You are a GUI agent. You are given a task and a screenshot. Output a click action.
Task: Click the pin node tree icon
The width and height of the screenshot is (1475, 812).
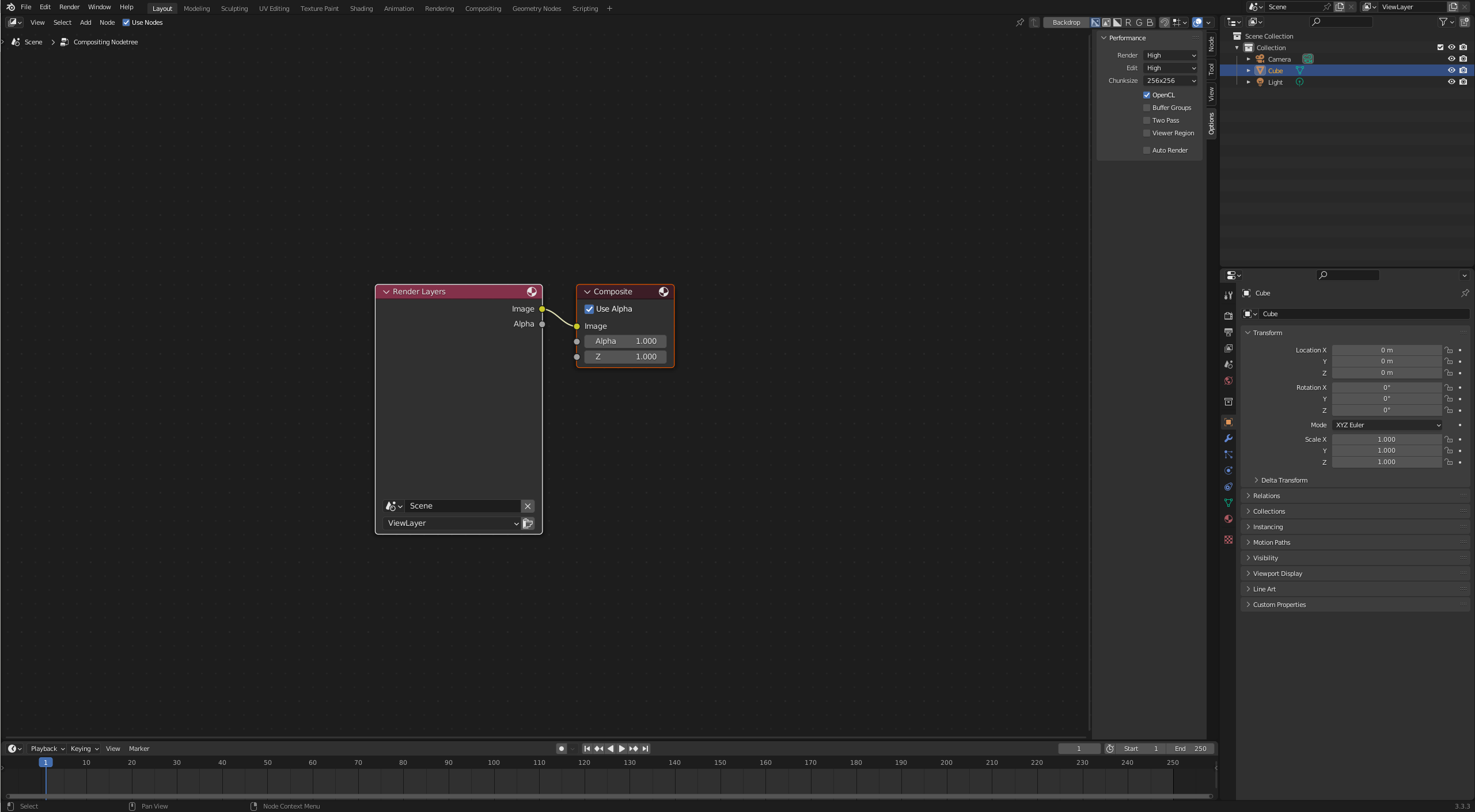click(x=1020, y=22)
